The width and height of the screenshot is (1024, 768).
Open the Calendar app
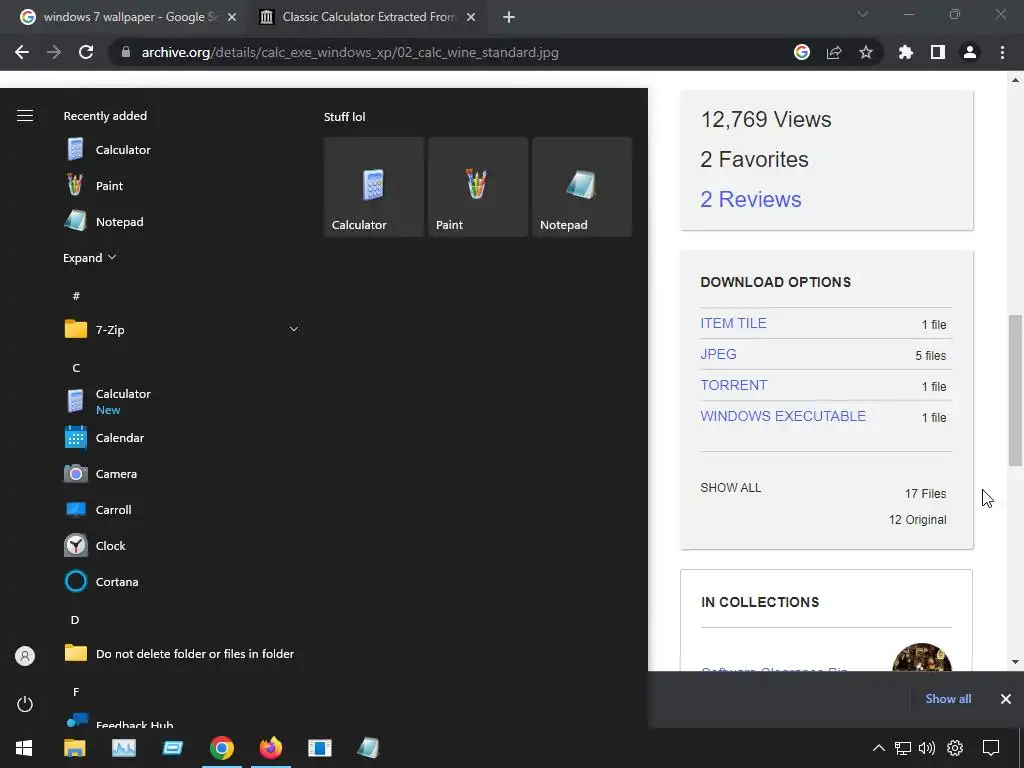click(x=182, y=438)
